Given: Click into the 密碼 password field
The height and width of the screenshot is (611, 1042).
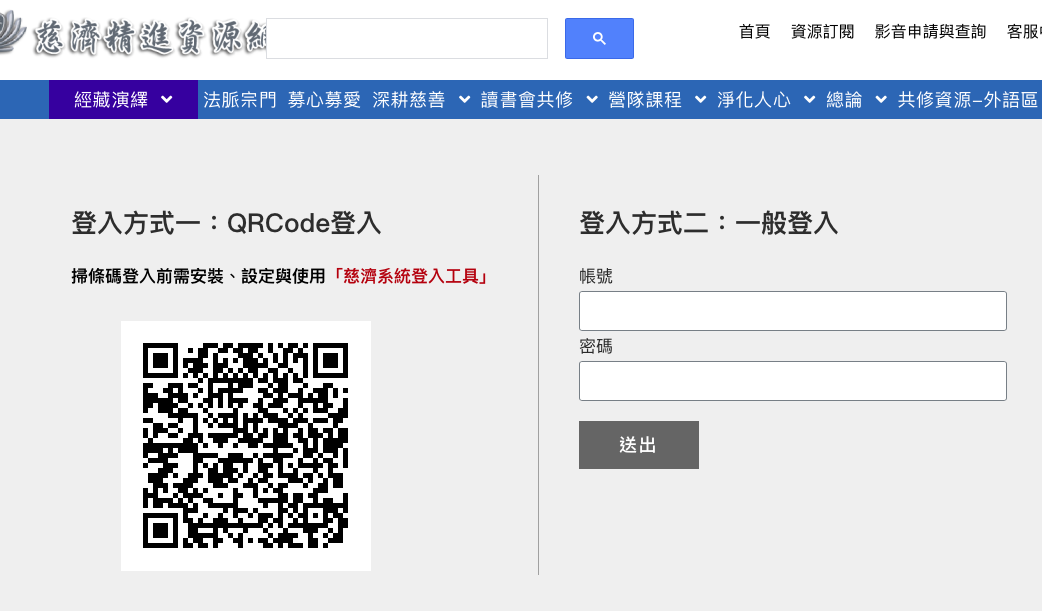Looking at the screenshot, I should 793,381.
